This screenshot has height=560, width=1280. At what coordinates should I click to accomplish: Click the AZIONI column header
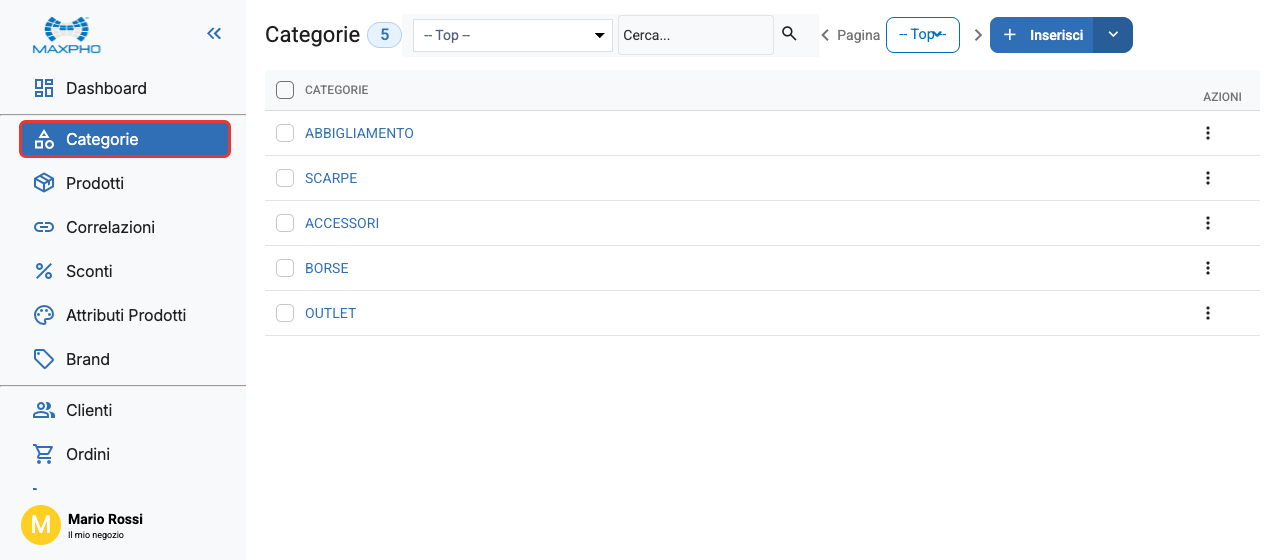1222,97
